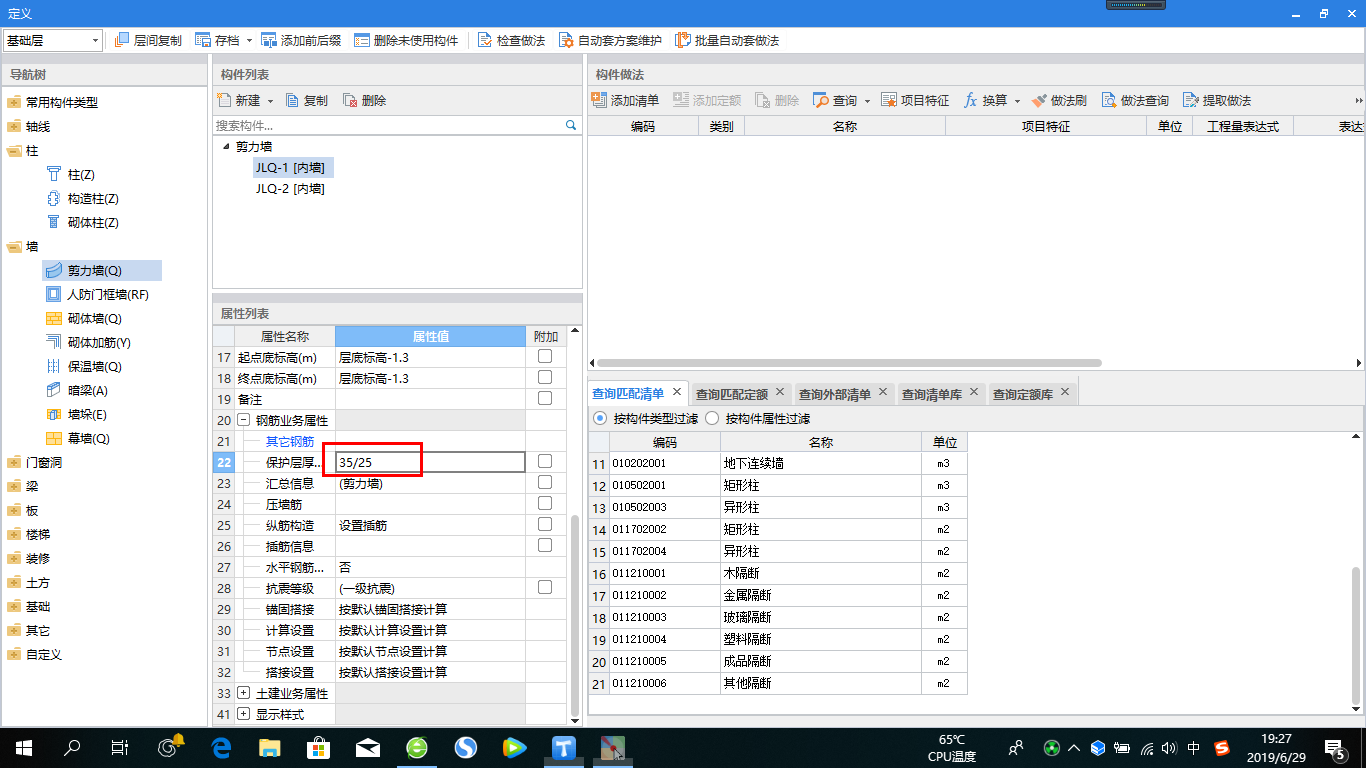
Task: Open 查询 dropdown arrow
Action: point(867,101)
